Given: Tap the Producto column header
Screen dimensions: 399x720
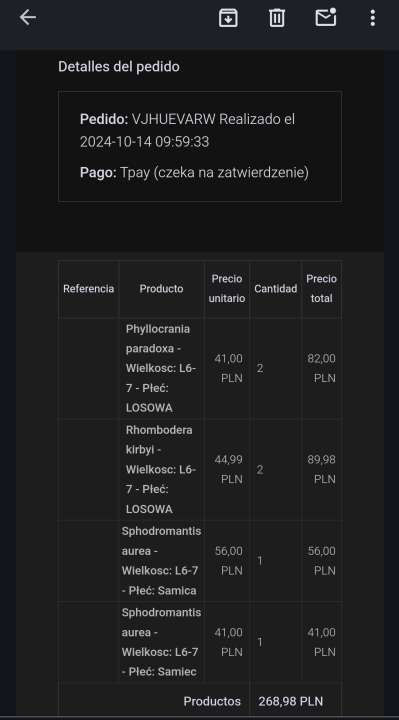Looking at the screenshot, I should [x=162, y=289].
